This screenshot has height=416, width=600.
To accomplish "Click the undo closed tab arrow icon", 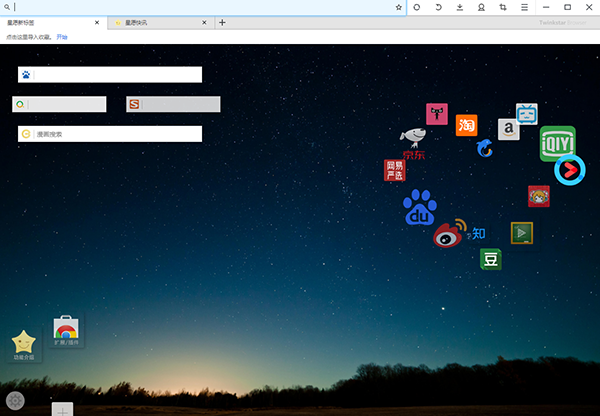I will (438, 7).
